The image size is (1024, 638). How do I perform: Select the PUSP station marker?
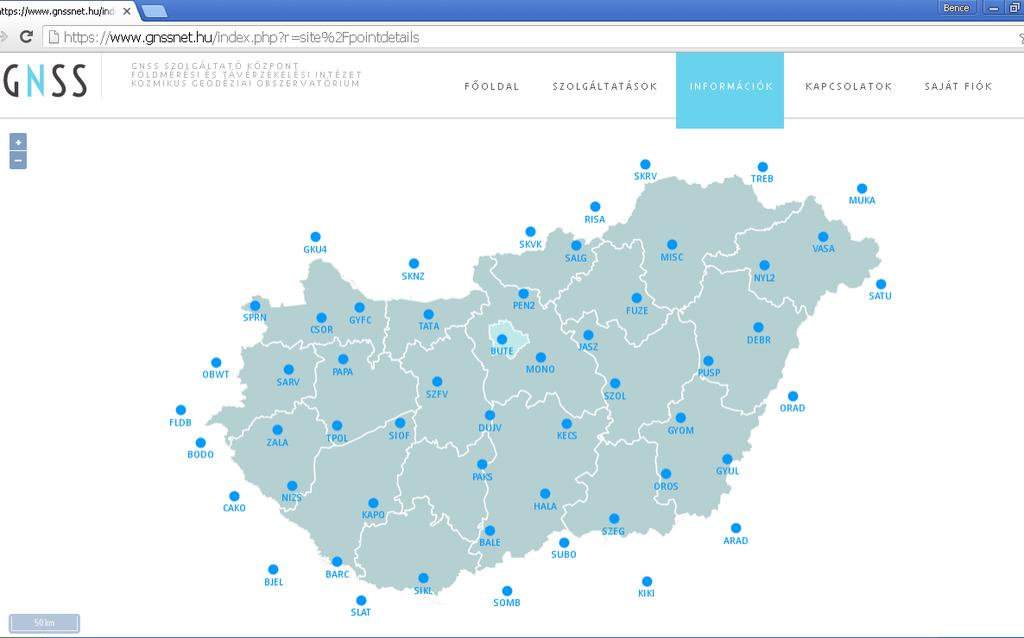tap(708, 361)
